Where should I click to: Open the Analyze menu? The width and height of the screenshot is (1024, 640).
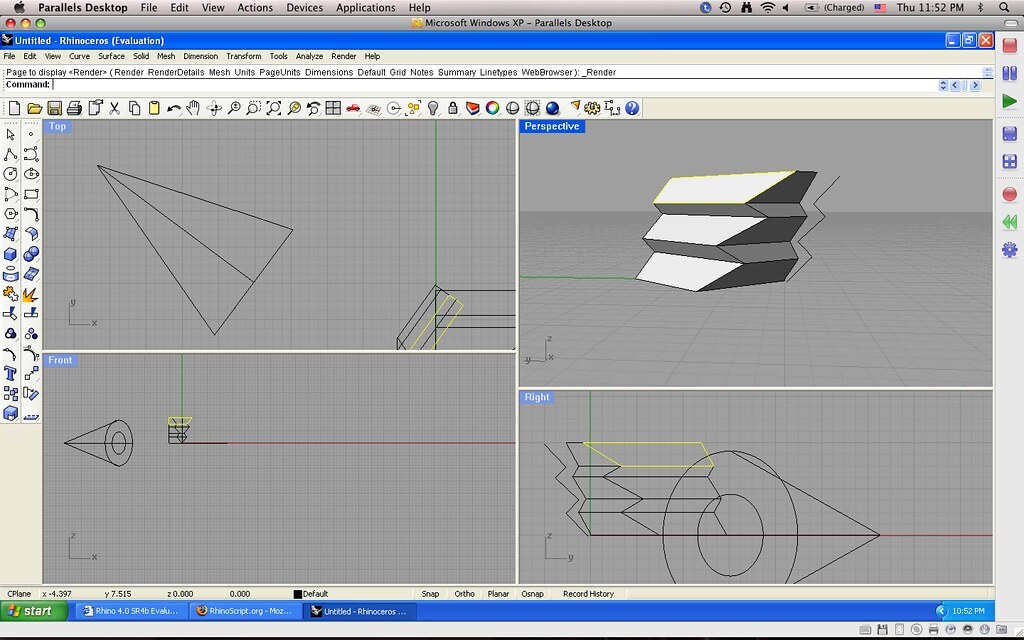point(310,56)
